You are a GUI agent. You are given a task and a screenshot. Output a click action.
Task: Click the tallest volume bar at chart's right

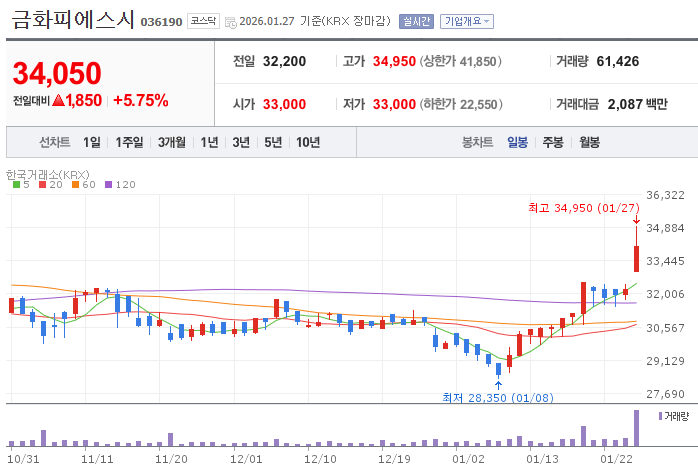click(x=637, y=428)
